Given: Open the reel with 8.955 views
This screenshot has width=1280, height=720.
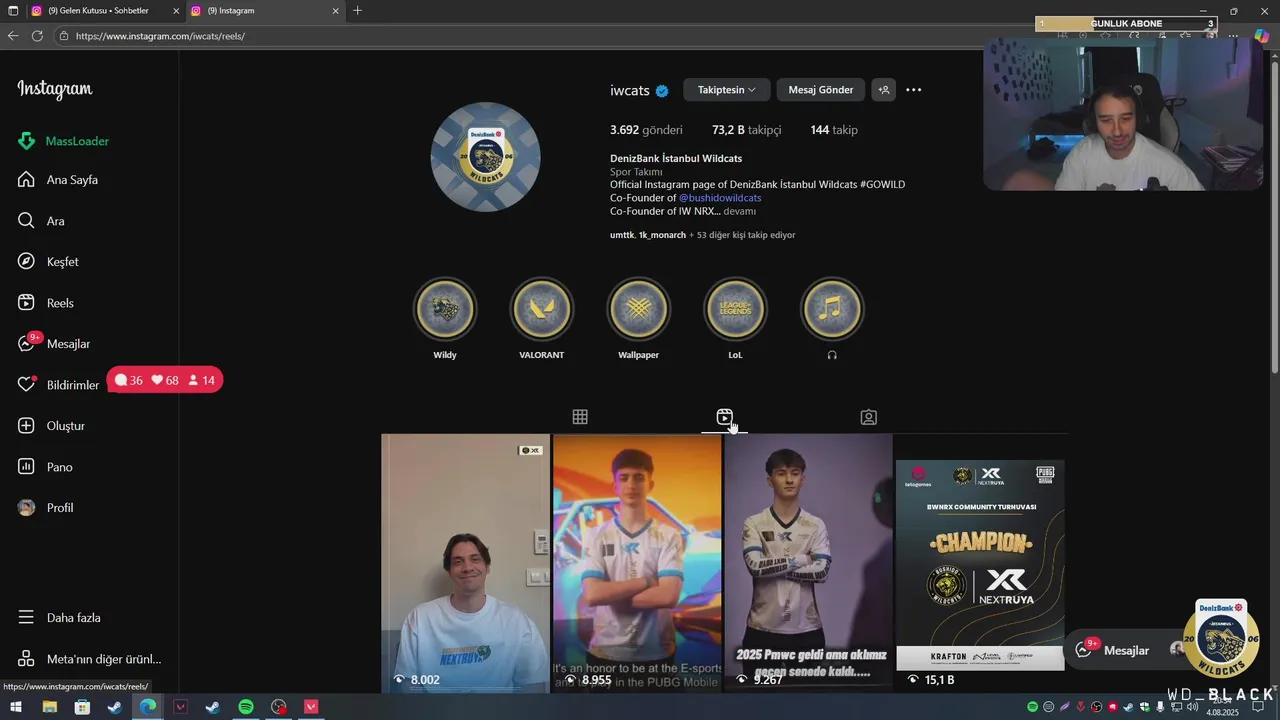Looking at the screenshot, I should [637, 563].
